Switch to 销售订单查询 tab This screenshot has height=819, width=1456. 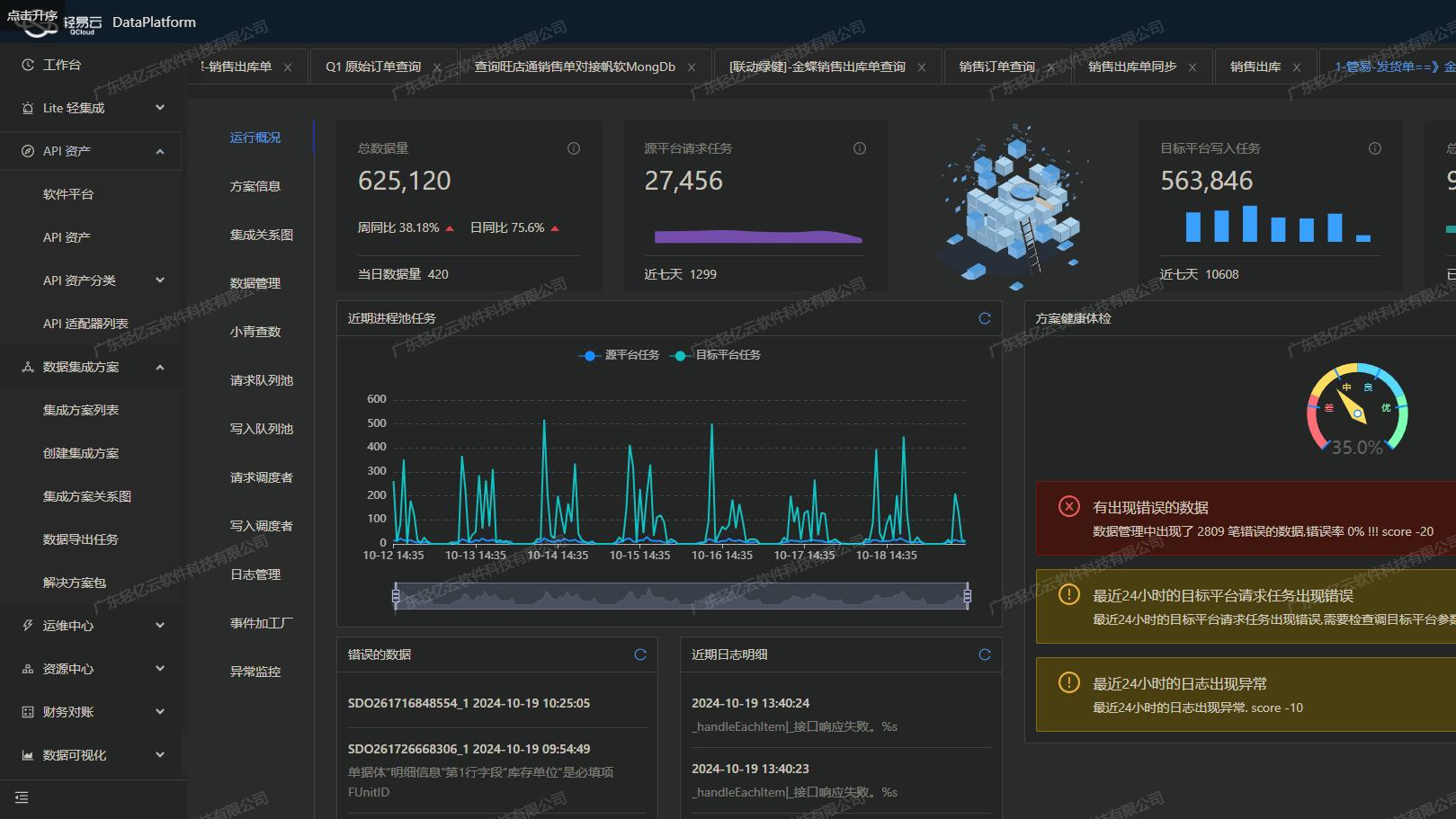click(x=996, y=67)
